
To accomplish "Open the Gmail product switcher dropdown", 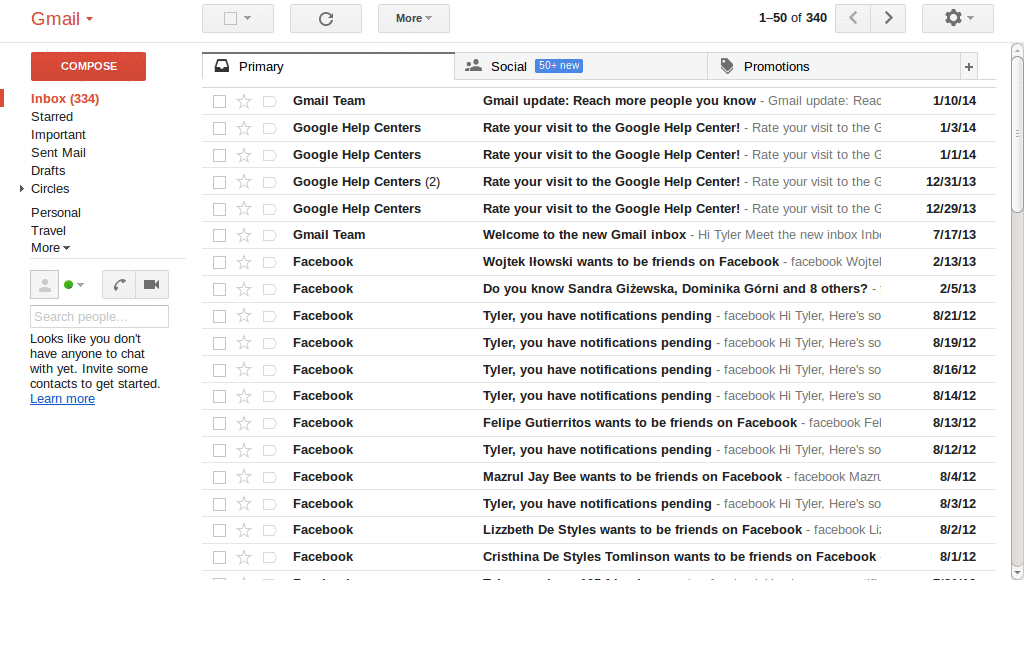I will coord(62,18).
